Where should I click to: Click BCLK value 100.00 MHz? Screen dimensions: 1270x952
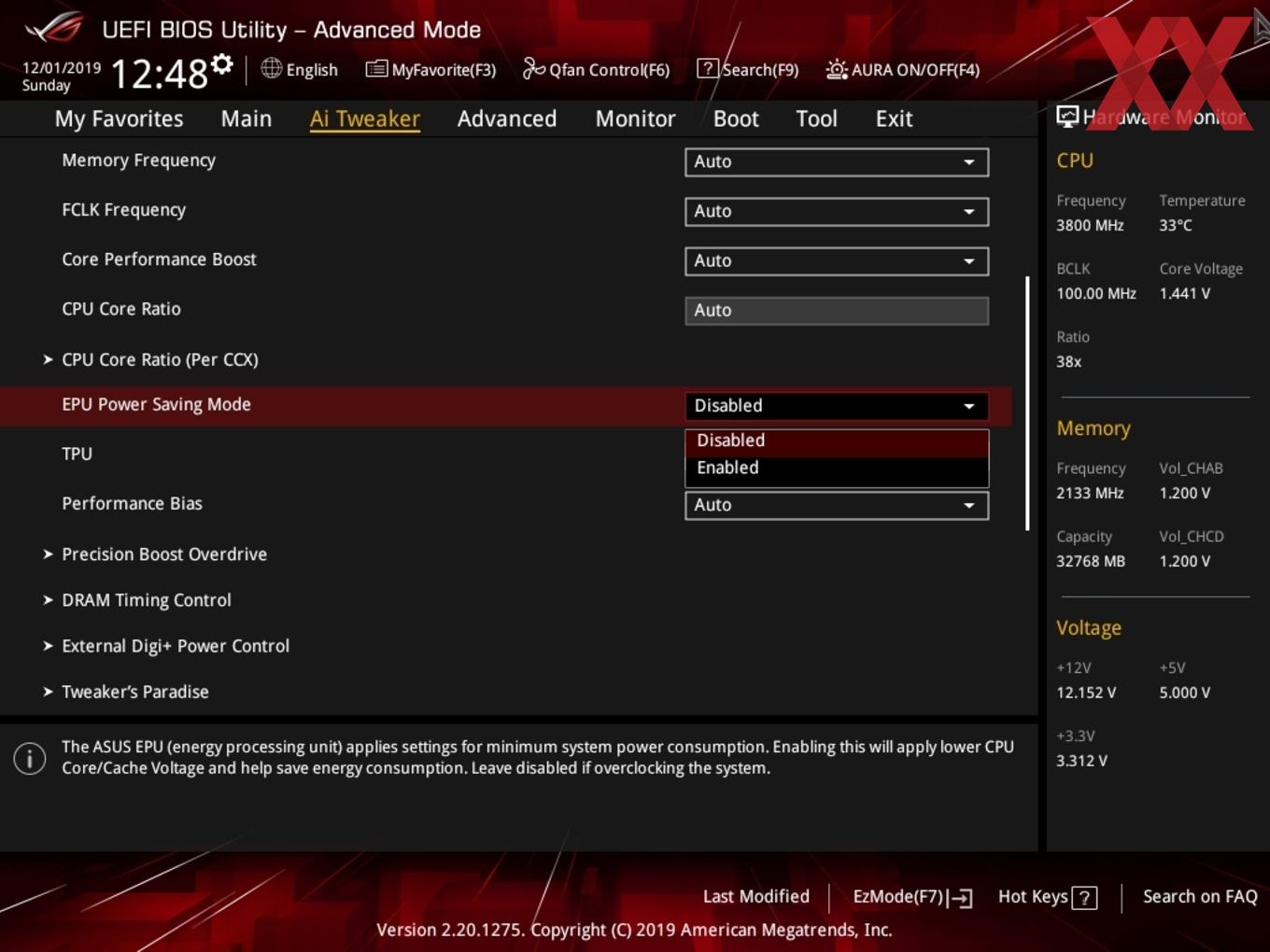(1096, 293)
